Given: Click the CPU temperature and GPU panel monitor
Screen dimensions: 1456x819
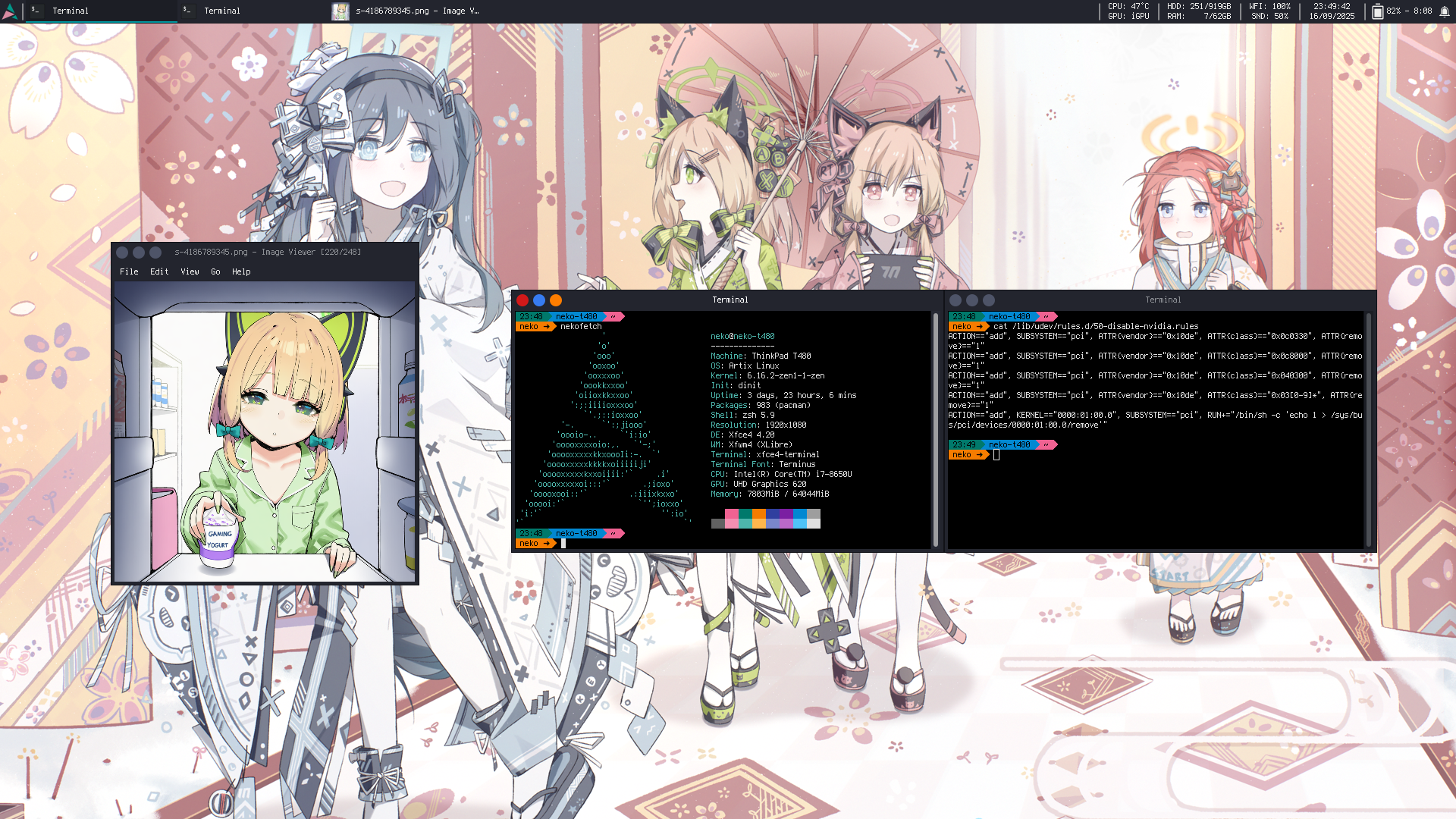Looking at the screenshot, I should tap(1128, 11).
